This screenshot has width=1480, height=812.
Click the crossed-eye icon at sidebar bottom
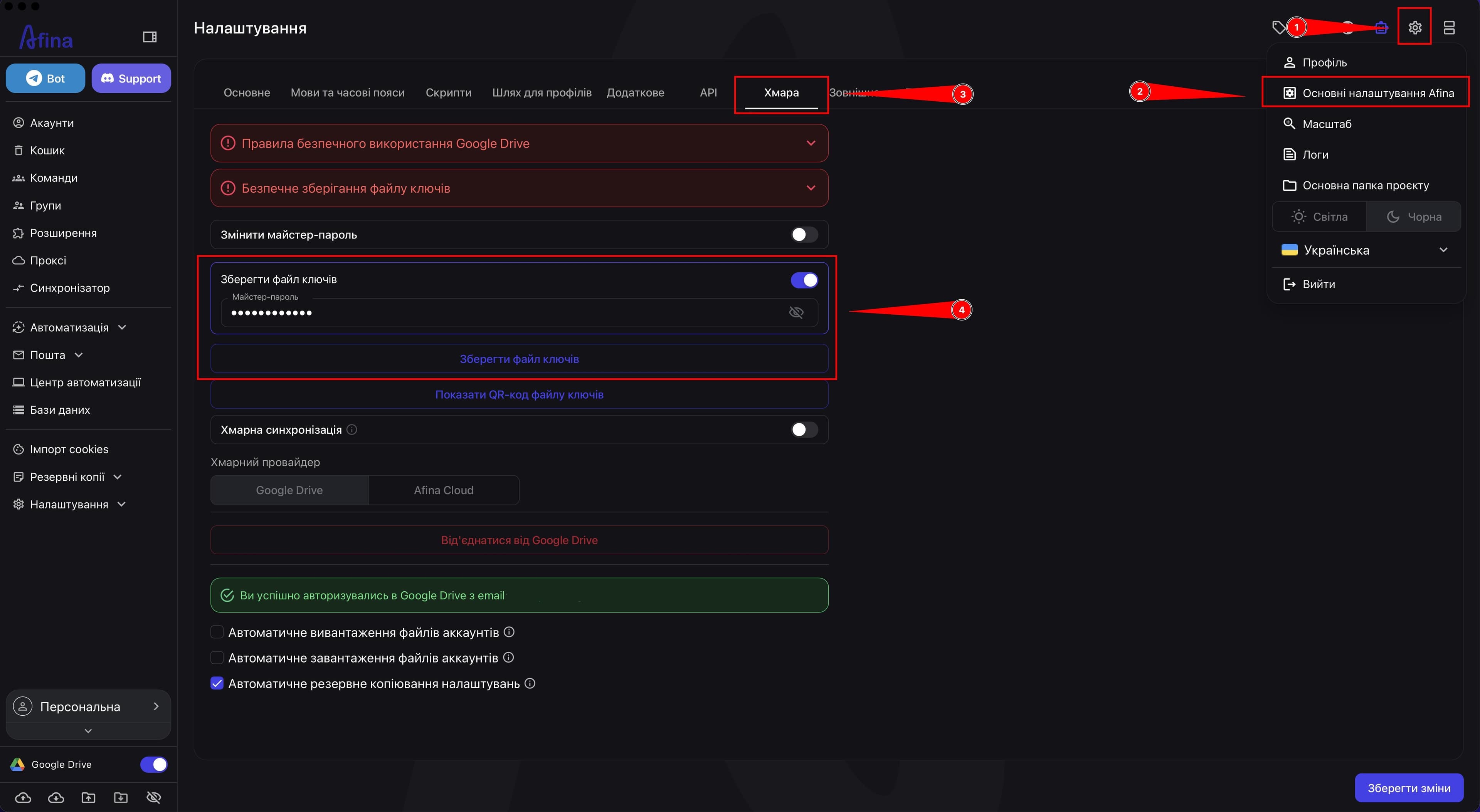[x=153, y=797]
